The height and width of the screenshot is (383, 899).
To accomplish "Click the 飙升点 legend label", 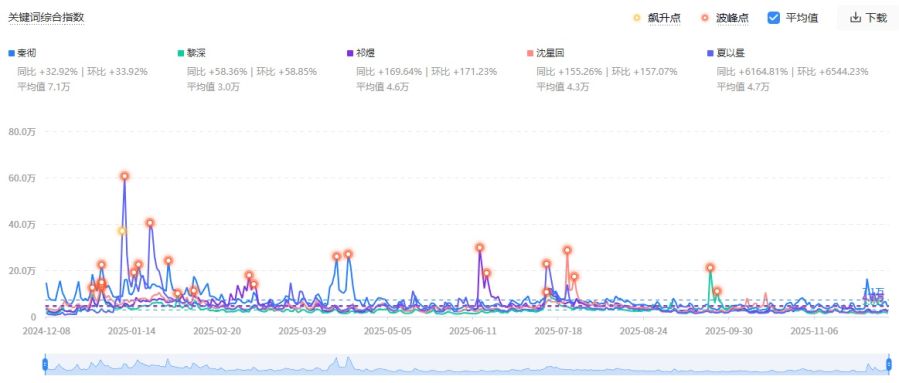I will pos(664,18).
